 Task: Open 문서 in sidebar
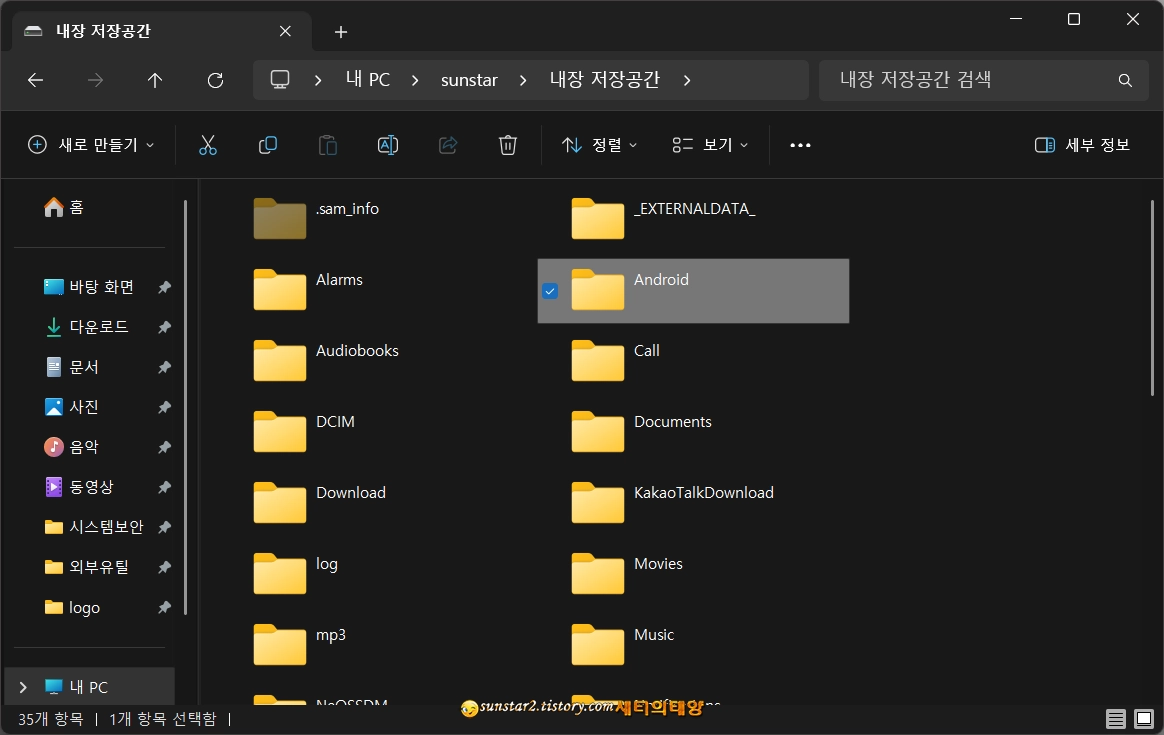(x=71, y=367)
